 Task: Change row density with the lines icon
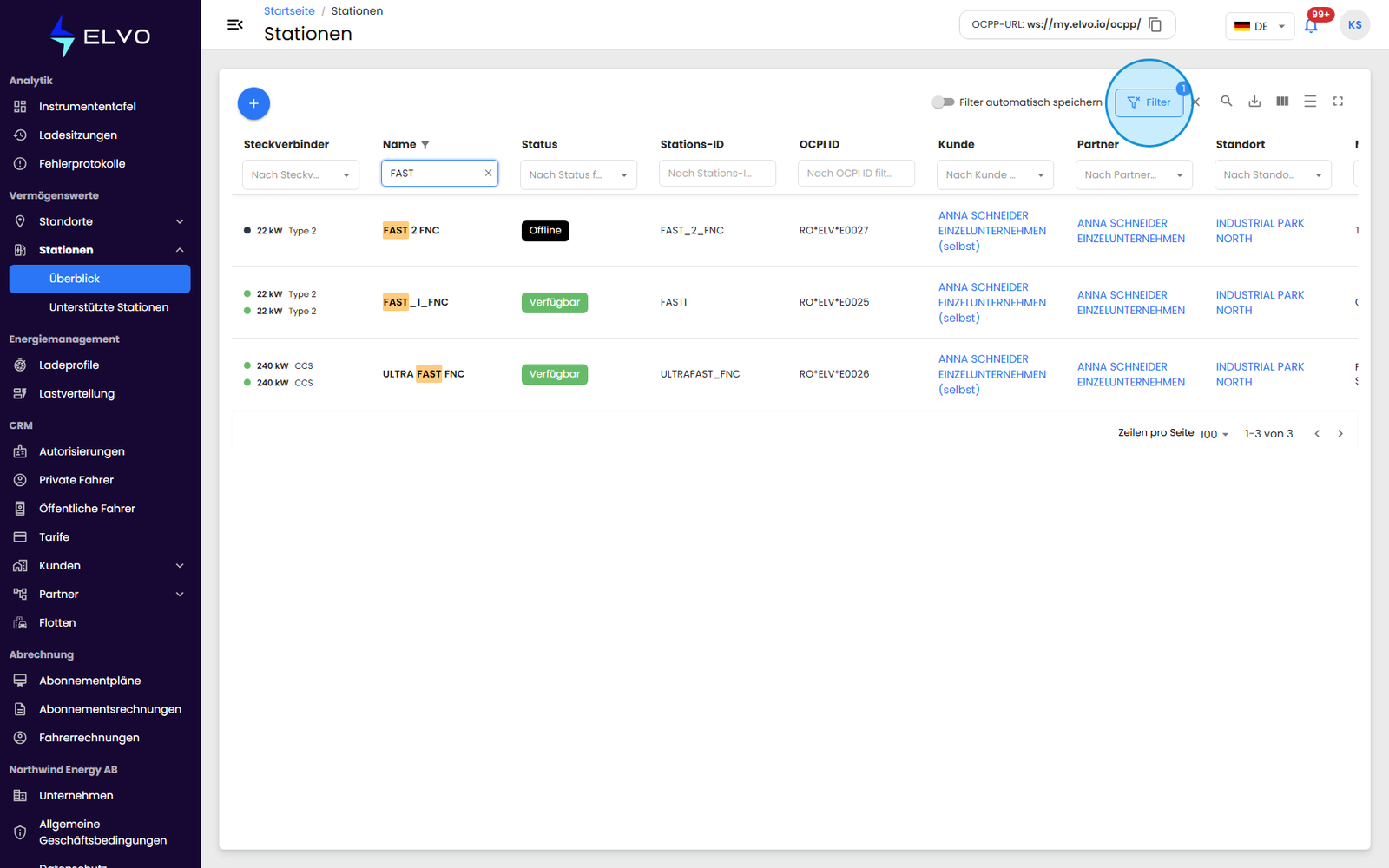pos(1310,102)
